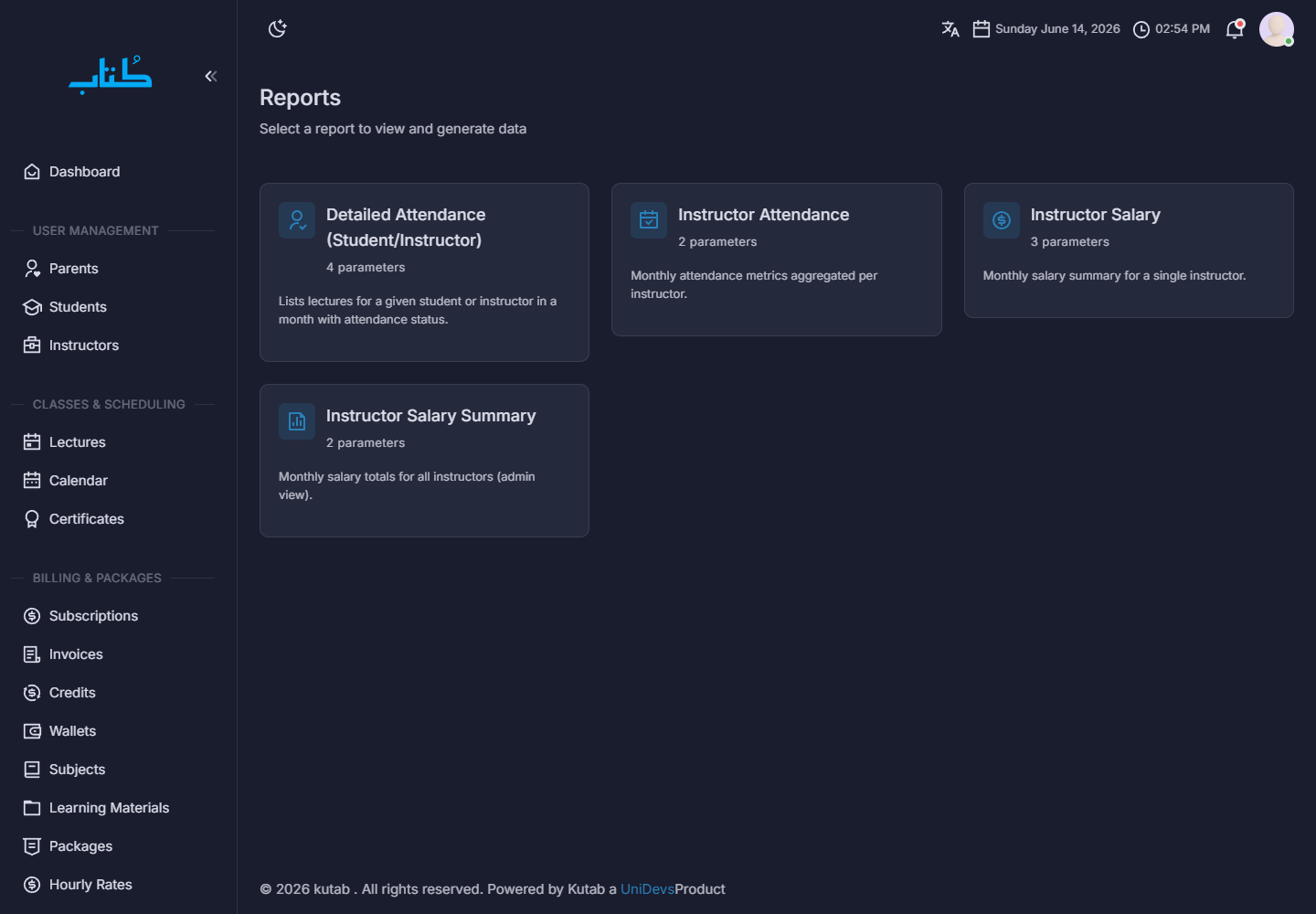The height and width of the screenshot is (914, 1316).
Task: Click the Students graduation cap icon
Action: point(32,307)
